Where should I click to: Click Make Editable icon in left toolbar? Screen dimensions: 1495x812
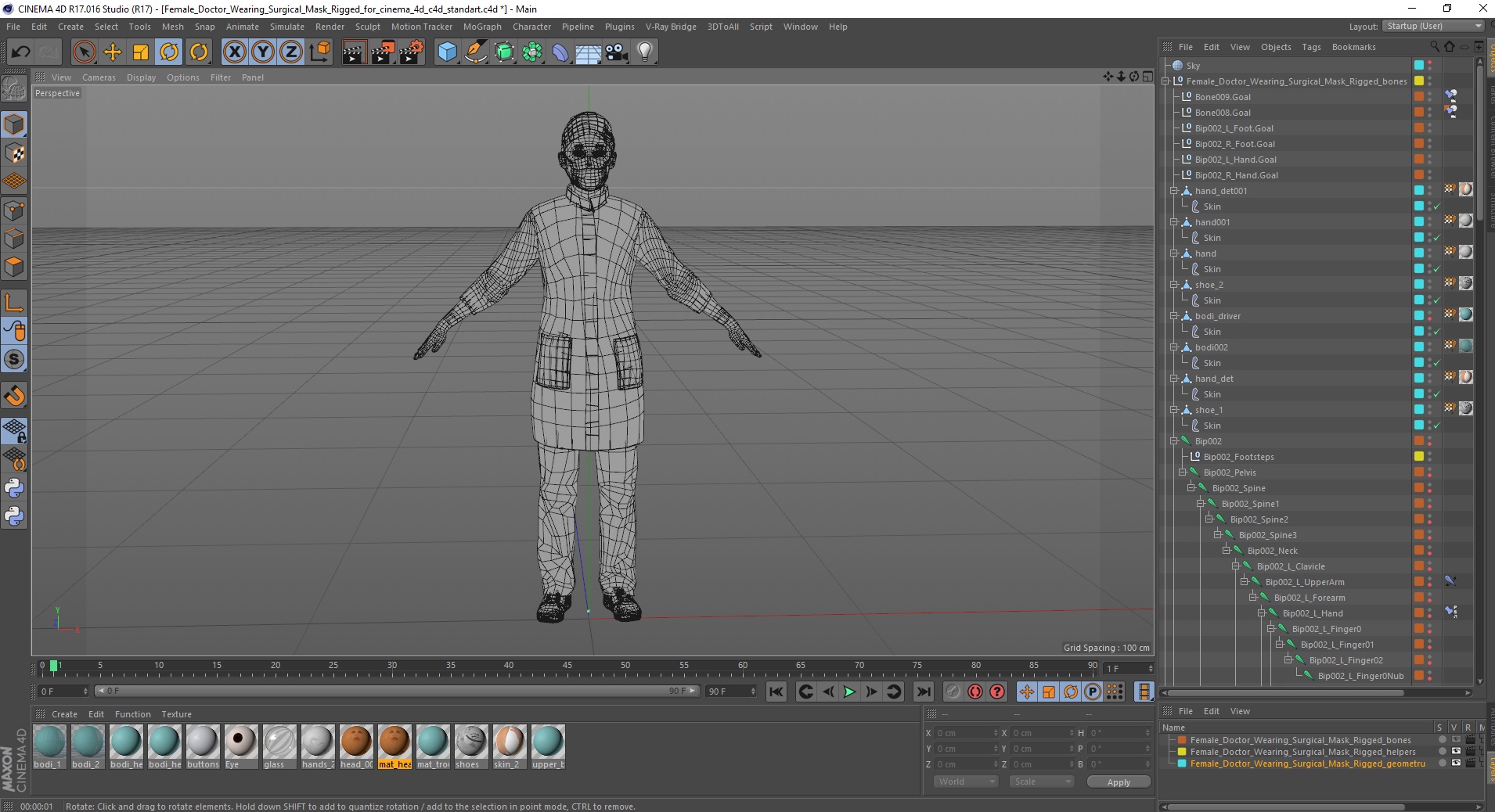pos(14,90)
